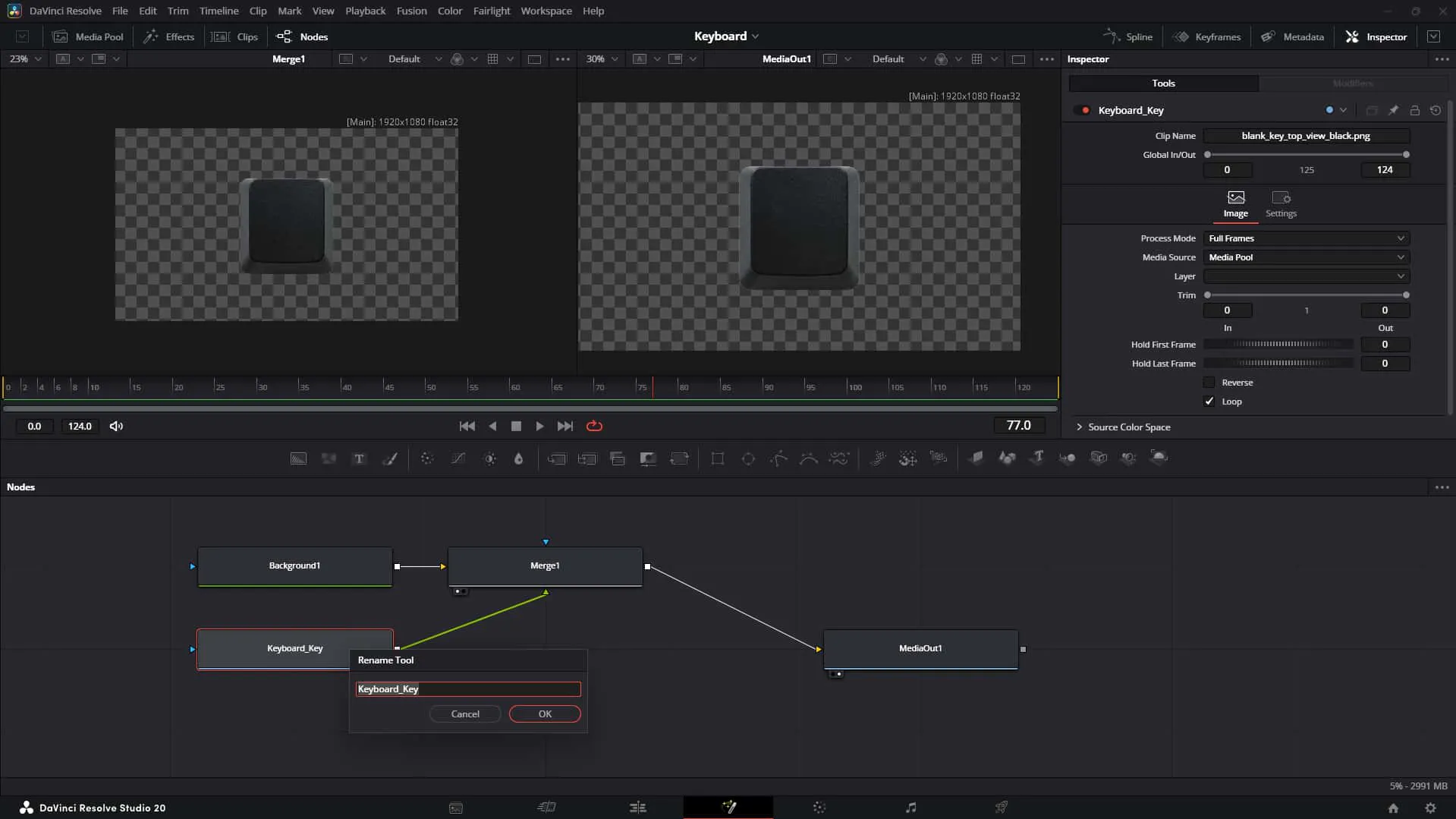Viewport: 1456px width, 819px height.
Task: Open the Fusion page at bottom bar
Action: click(728, 807)
